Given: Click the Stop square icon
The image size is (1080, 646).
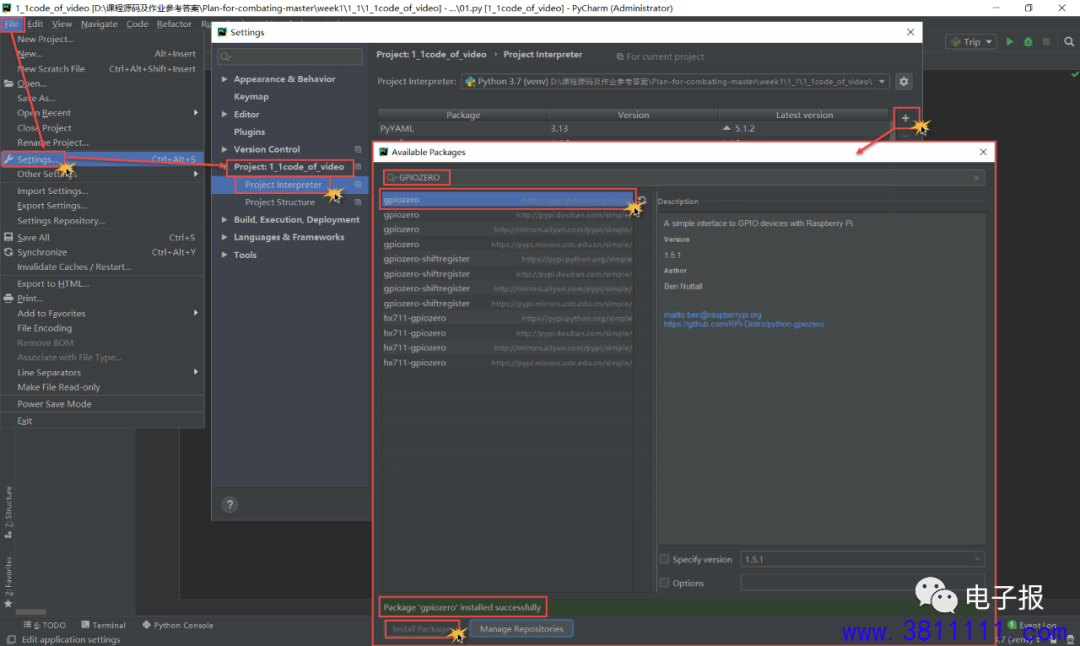Looking at the screenshot, I should [x=1046, y=41].
